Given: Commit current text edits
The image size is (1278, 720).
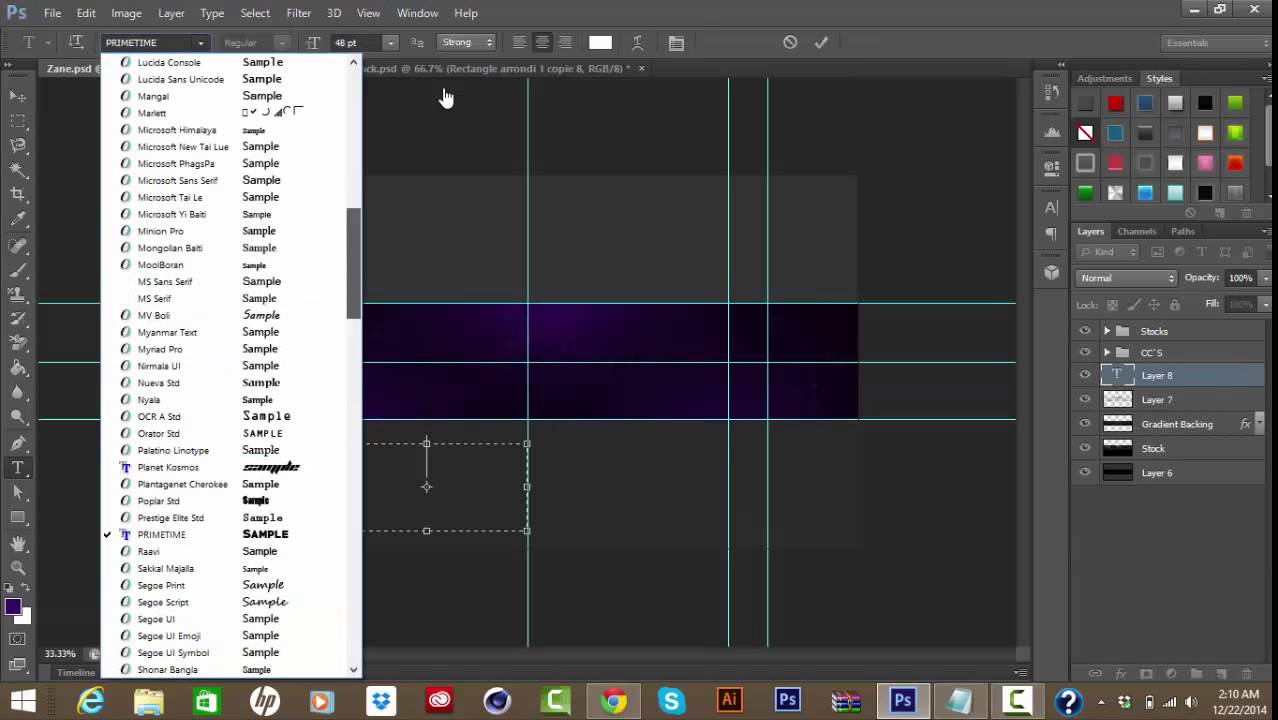Looking at the screenshot, I should click(821, 42).
